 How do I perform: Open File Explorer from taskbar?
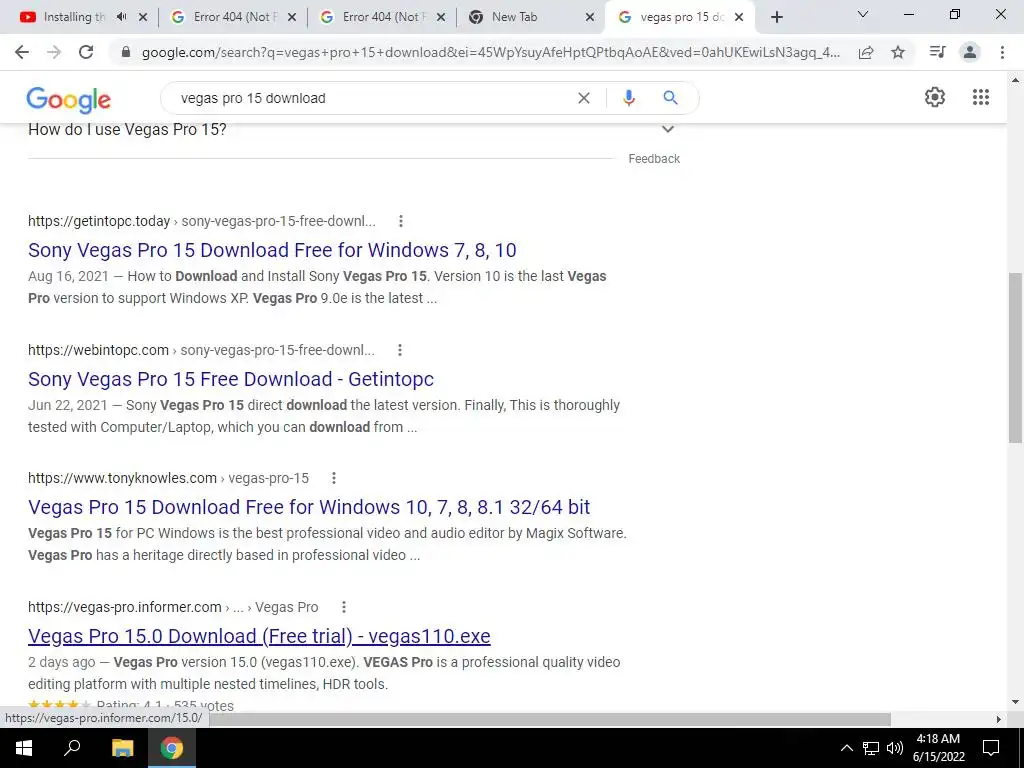tap(122, 748)
